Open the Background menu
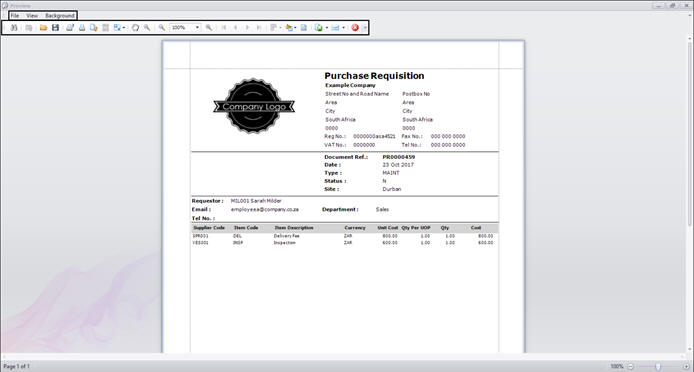Screen dimensions: 694x372 tap(60, 16)
